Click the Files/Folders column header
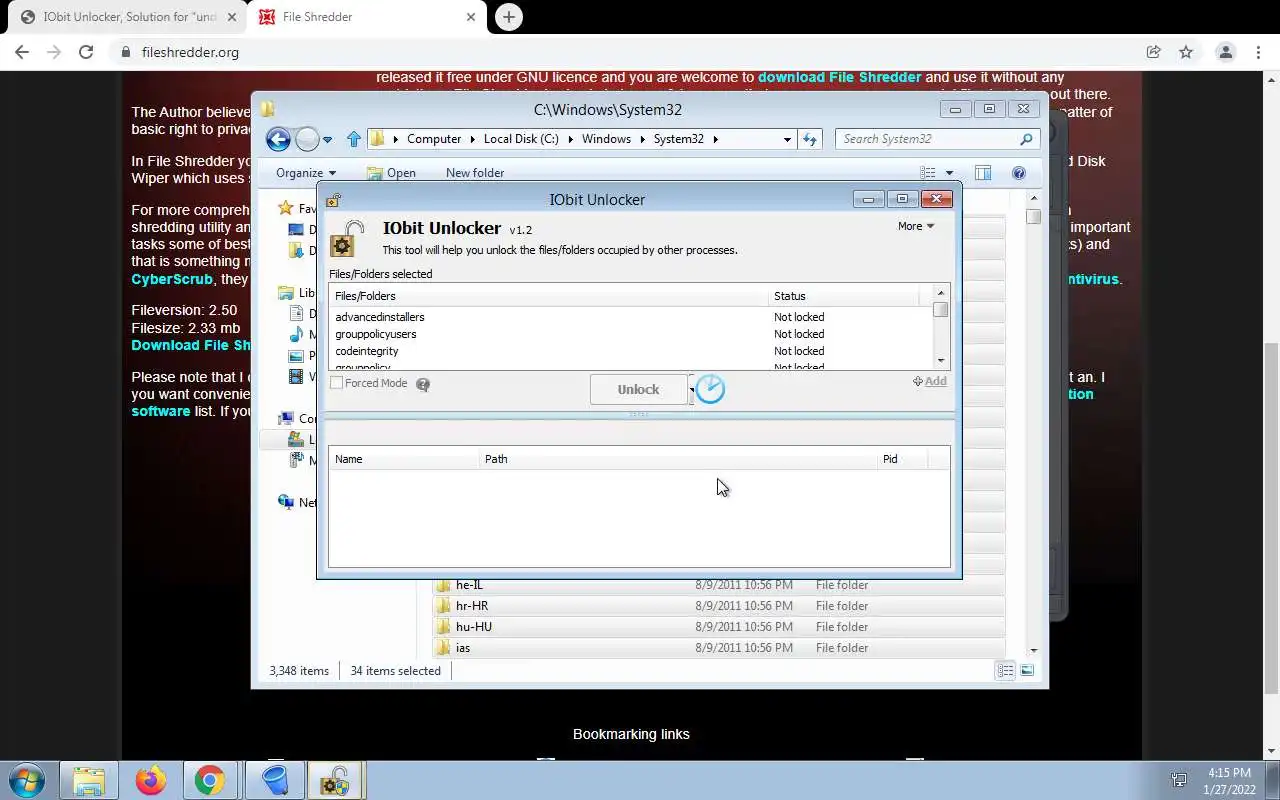 click(x=548, y=296)
